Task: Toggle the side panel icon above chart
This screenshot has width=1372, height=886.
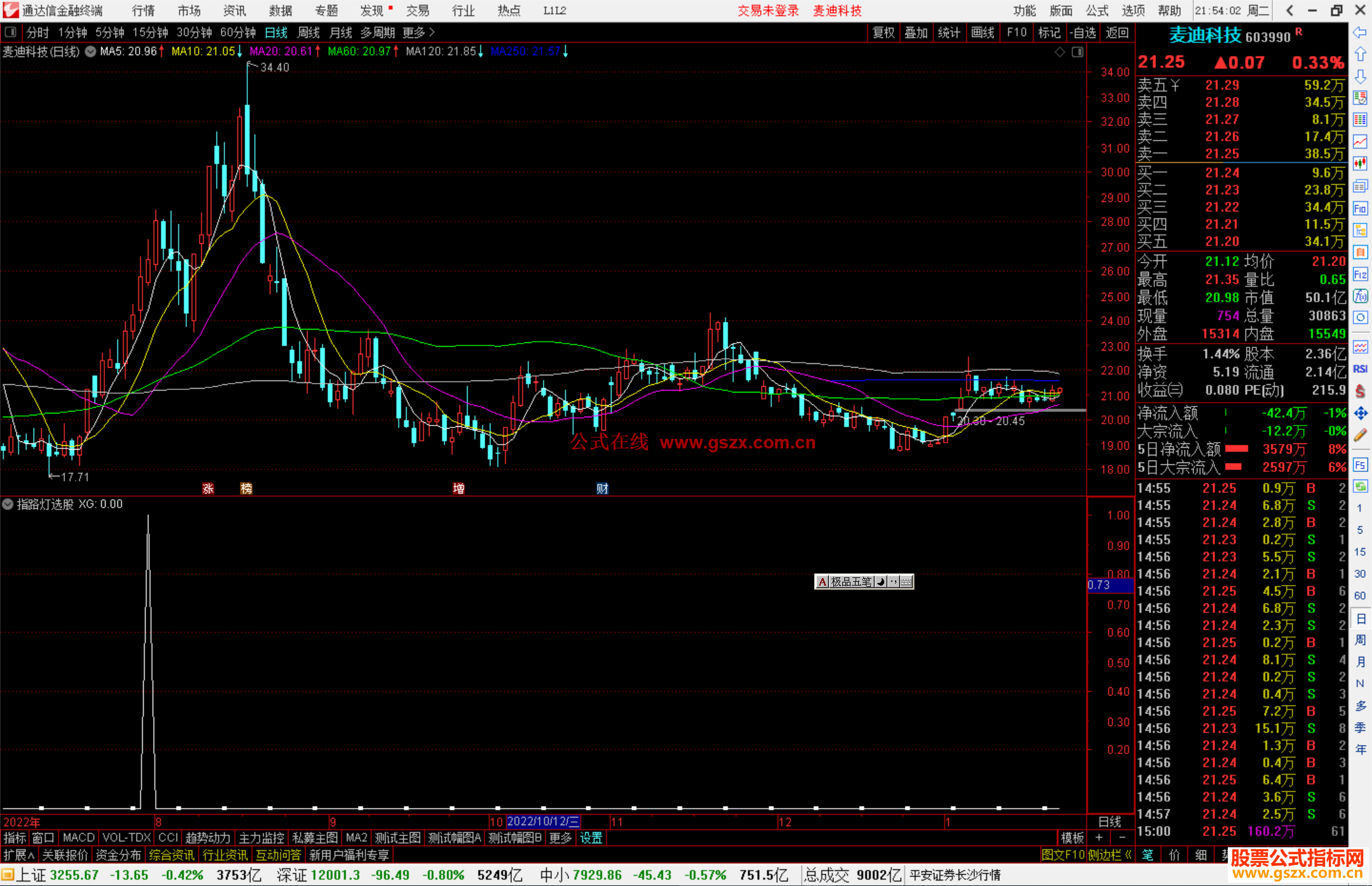Action: [1077, 52]
